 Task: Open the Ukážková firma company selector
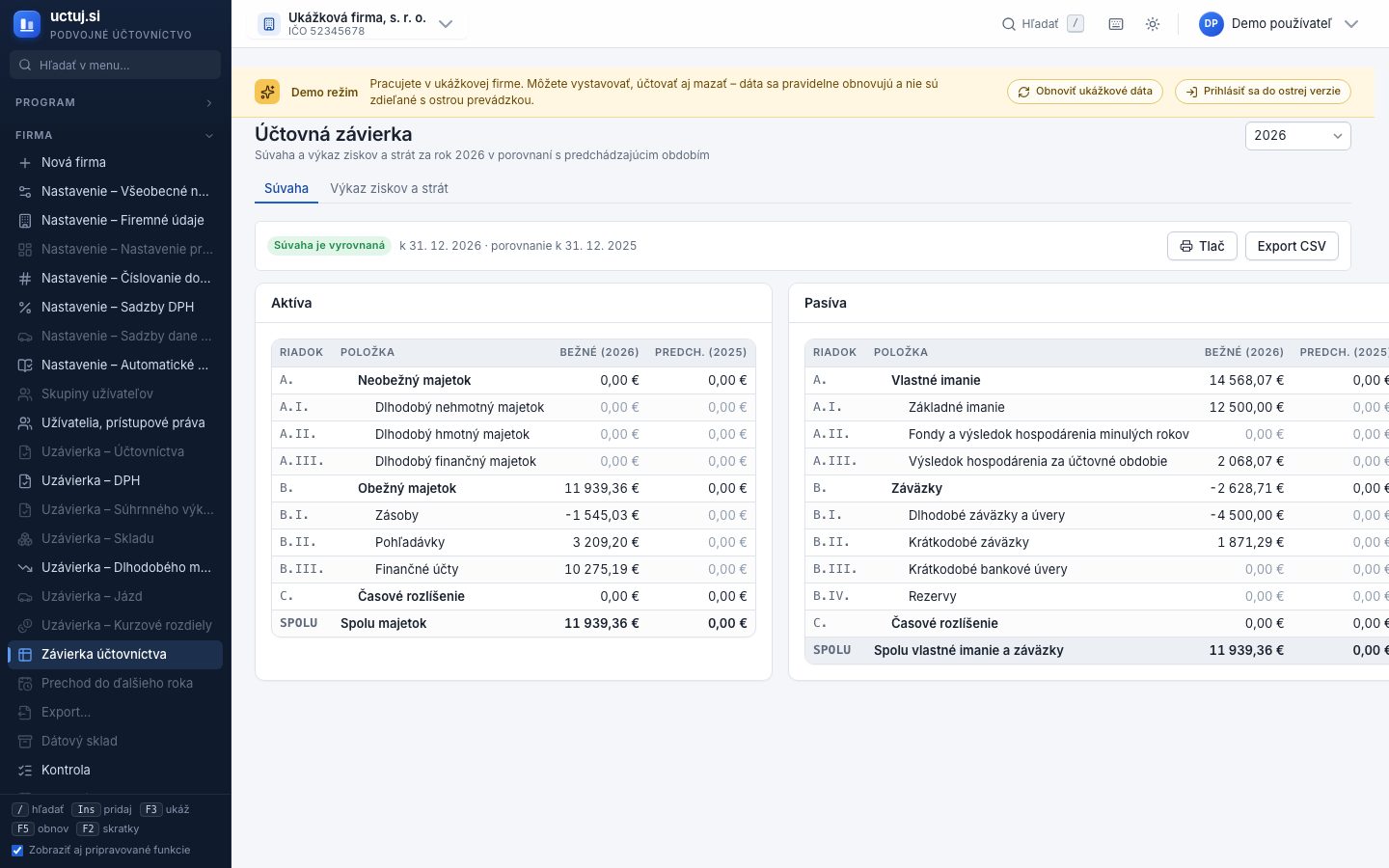tap(357, 24)
